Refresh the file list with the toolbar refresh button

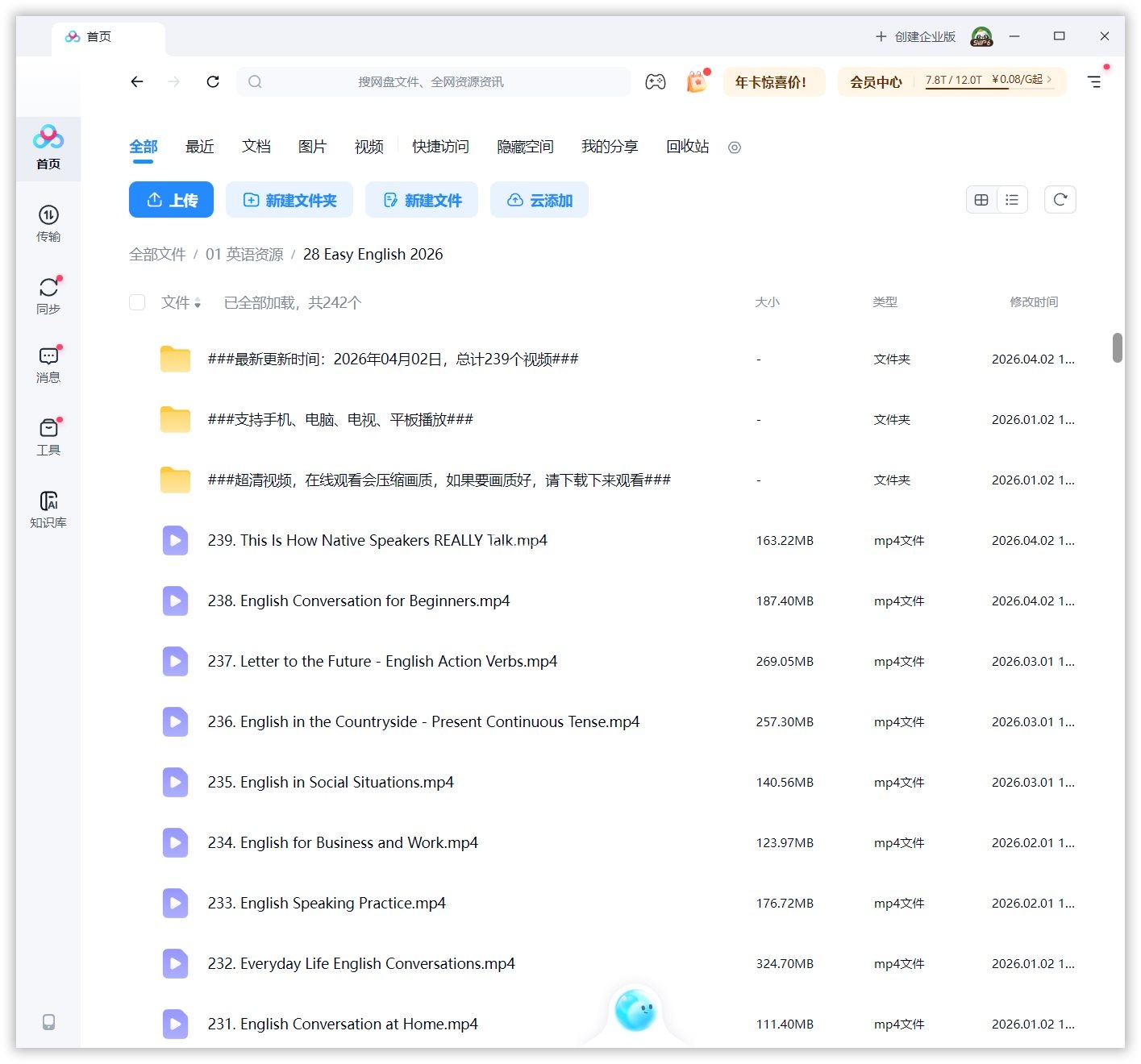[1060, 200]
